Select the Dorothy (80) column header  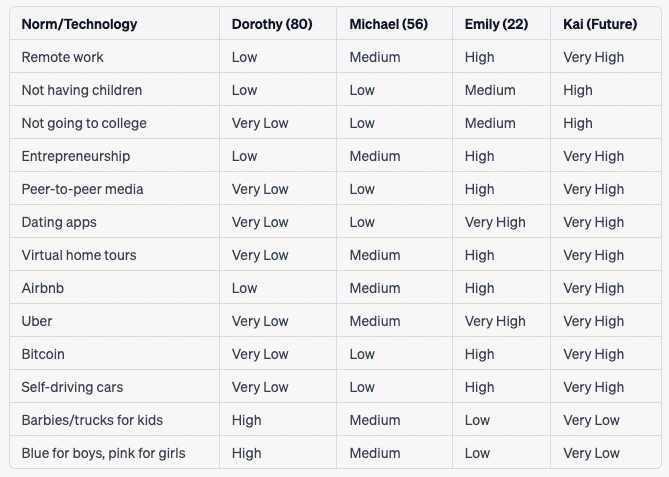[x=271, y=24]
